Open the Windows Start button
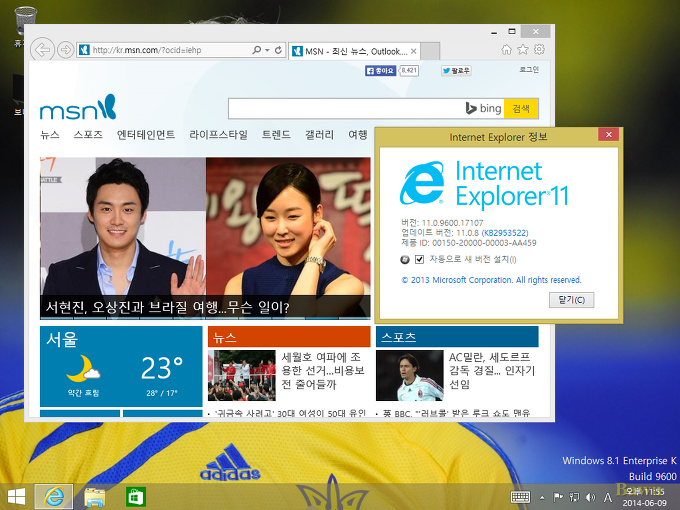This screenshot has height=510, width=680. click(x=16, y=497)
